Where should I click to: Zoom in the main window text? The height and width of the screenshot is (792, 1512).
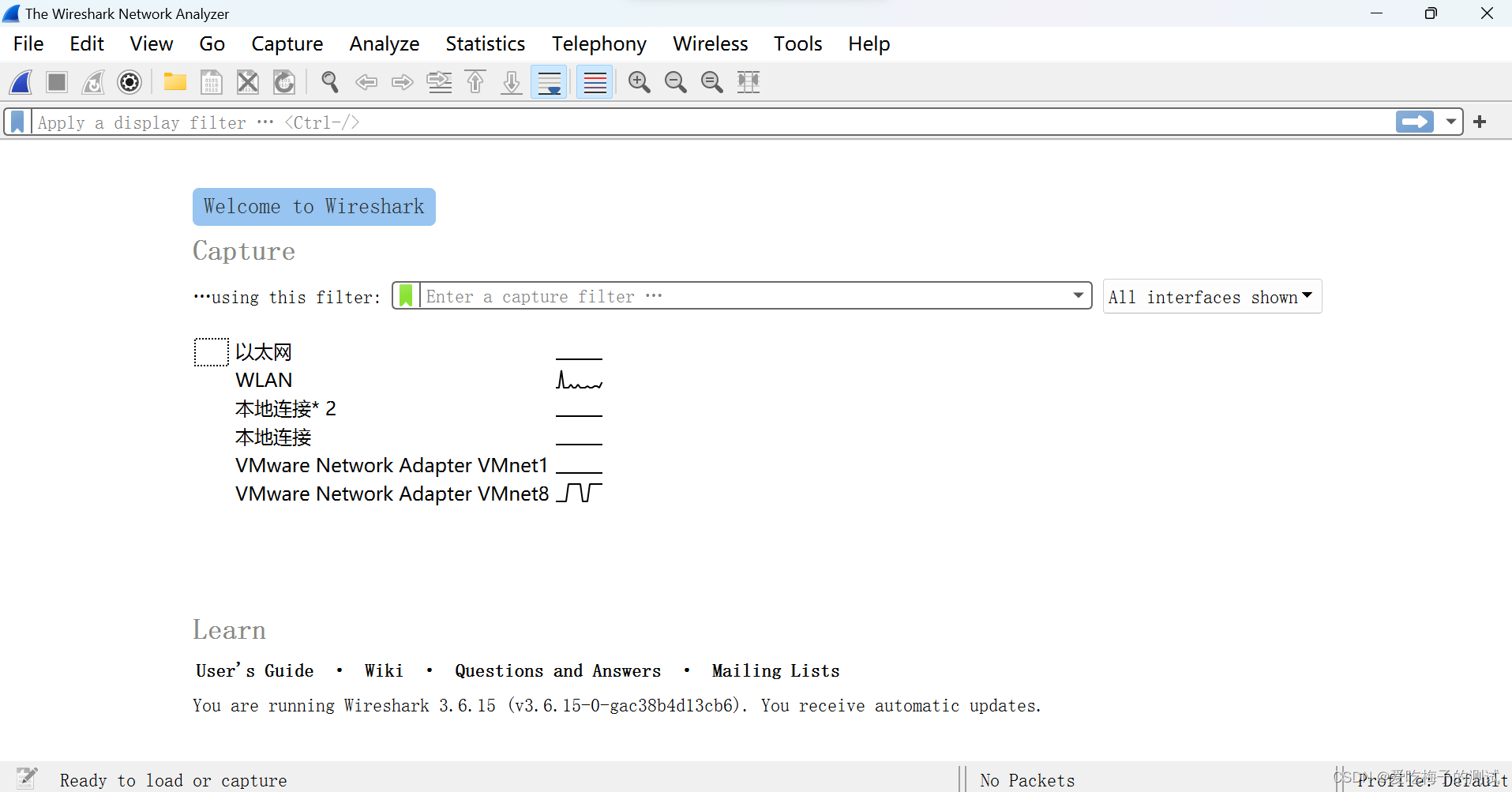point(640,82)
